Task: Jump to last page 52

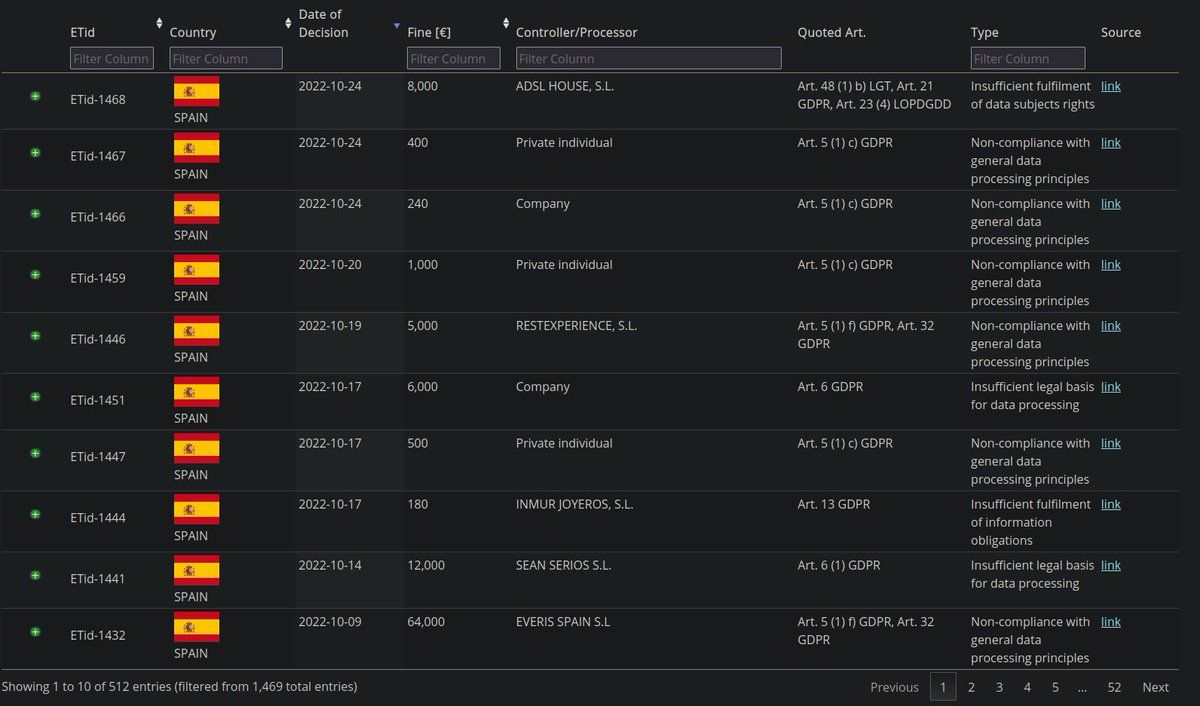Action: pyautogui.click(x=1114, y=687)
